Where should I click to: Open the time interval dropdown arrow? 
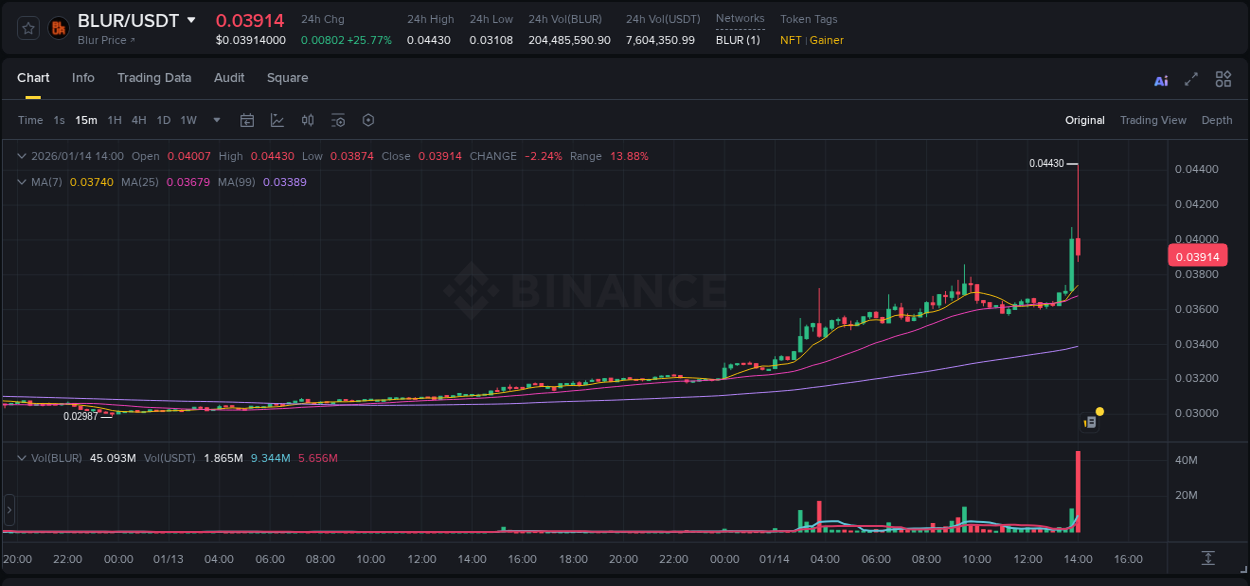tap(215, 120)
